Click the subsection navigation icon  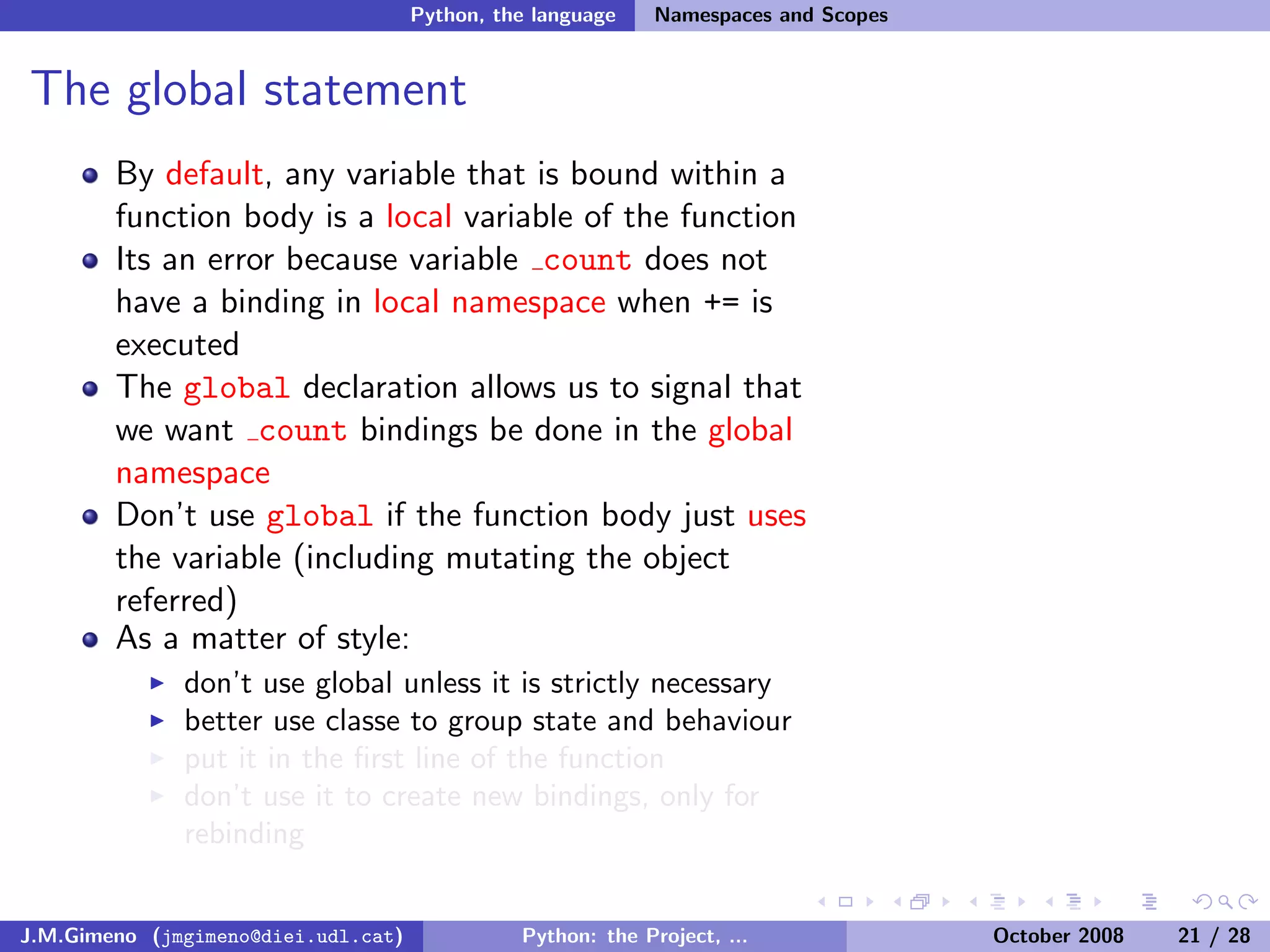(998, 902)
